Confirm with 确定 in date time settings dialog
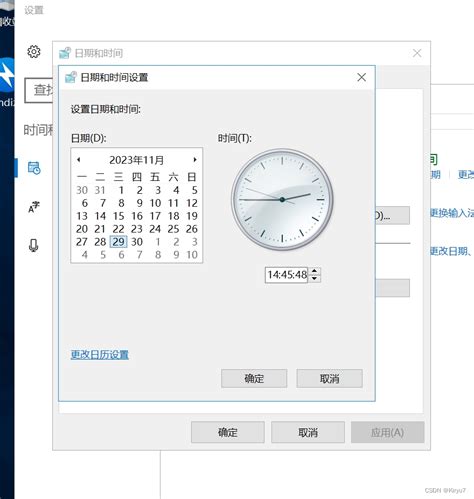 pyautogui.click(x=254, y=378)
